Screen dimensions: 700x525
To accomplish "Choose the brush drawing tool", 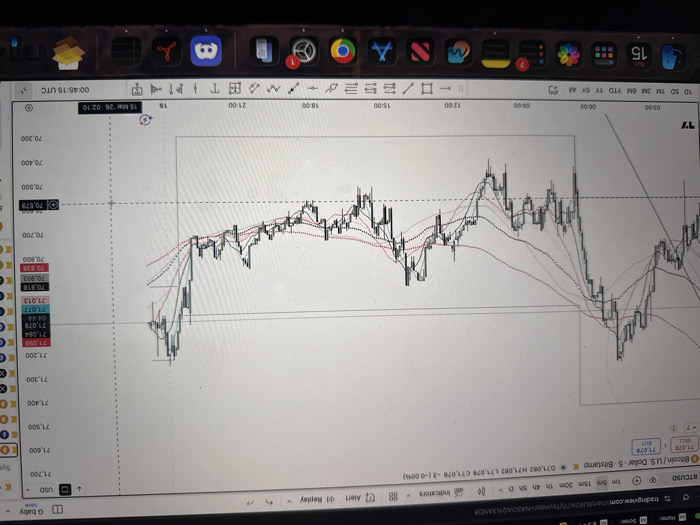I will (x=332, y=88).
